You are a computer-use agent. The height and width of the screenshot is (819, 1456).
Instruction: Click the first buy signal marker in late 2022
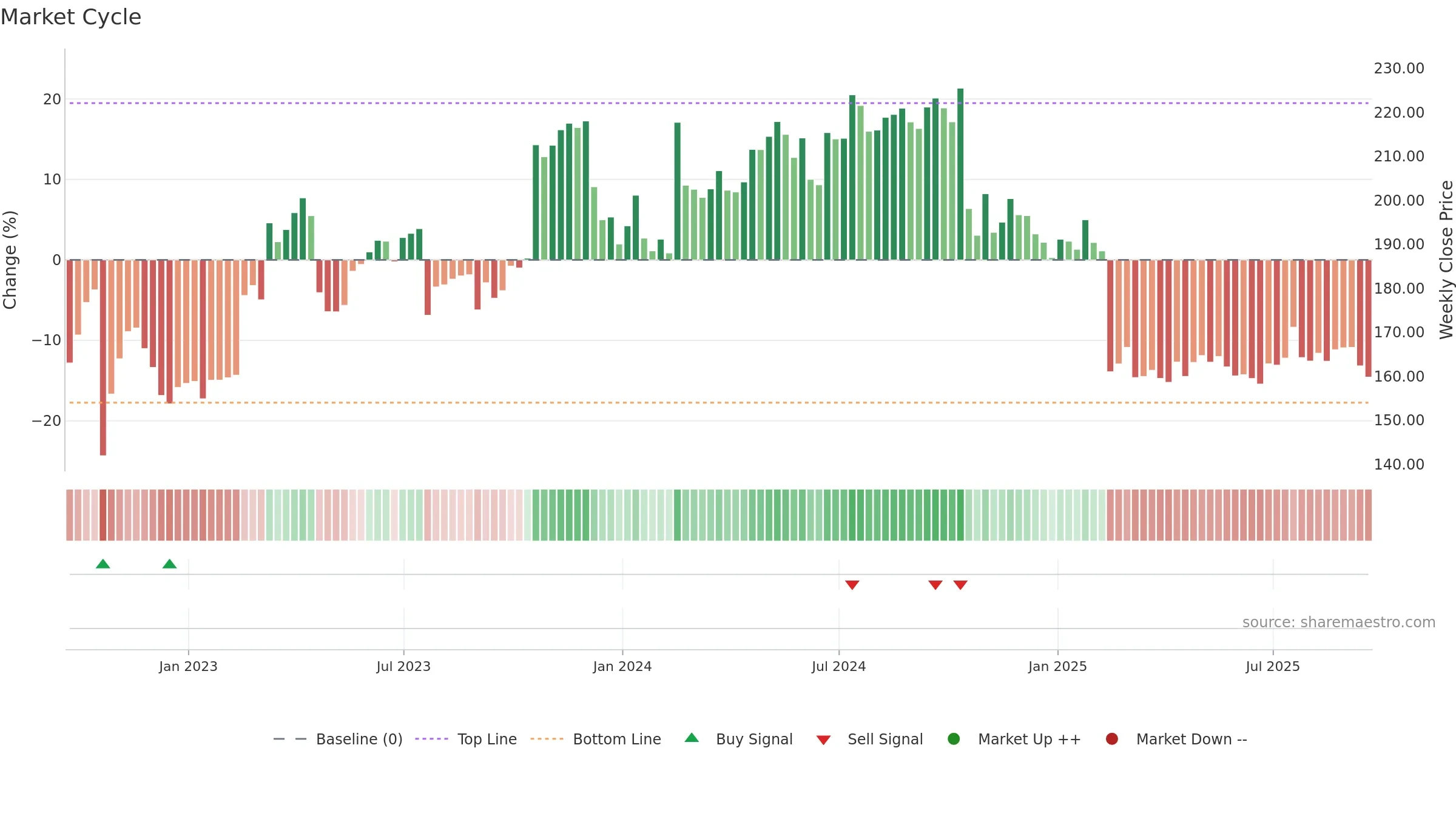coord(103,564)
